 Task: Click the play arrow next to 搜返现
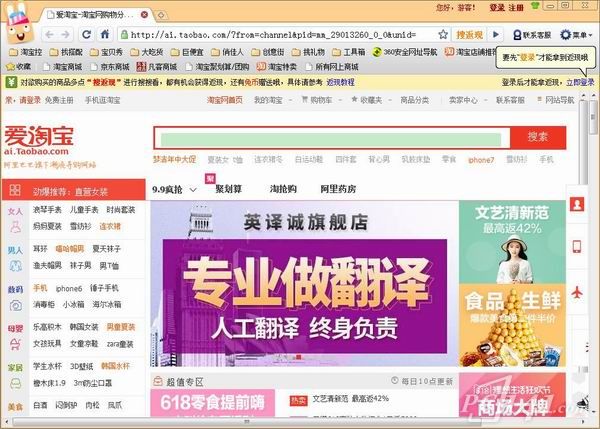click(x=496, y=34)
